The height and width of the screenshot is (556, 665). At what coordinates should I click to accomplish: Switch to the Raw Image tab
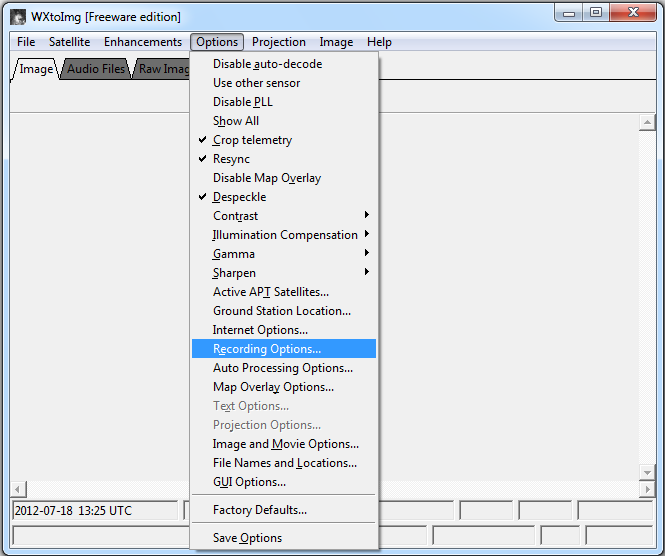[x=163, y=69]
